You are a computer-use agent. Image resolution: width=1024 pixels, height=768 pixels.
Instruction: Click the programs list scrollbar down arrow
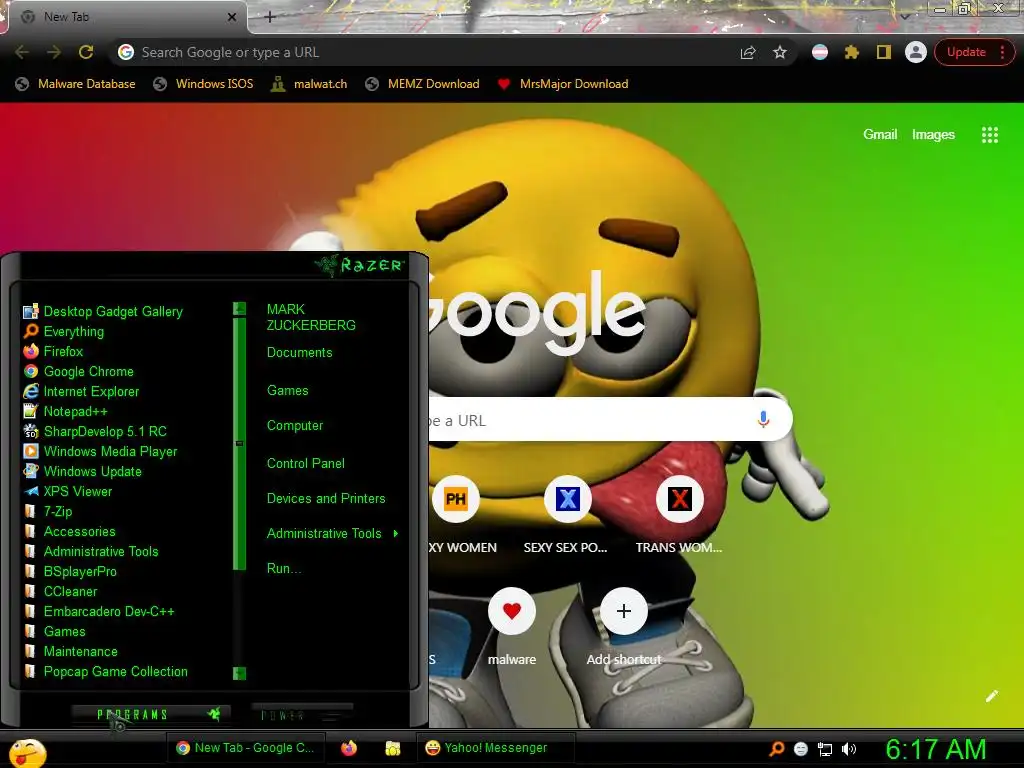coord(240,673)
